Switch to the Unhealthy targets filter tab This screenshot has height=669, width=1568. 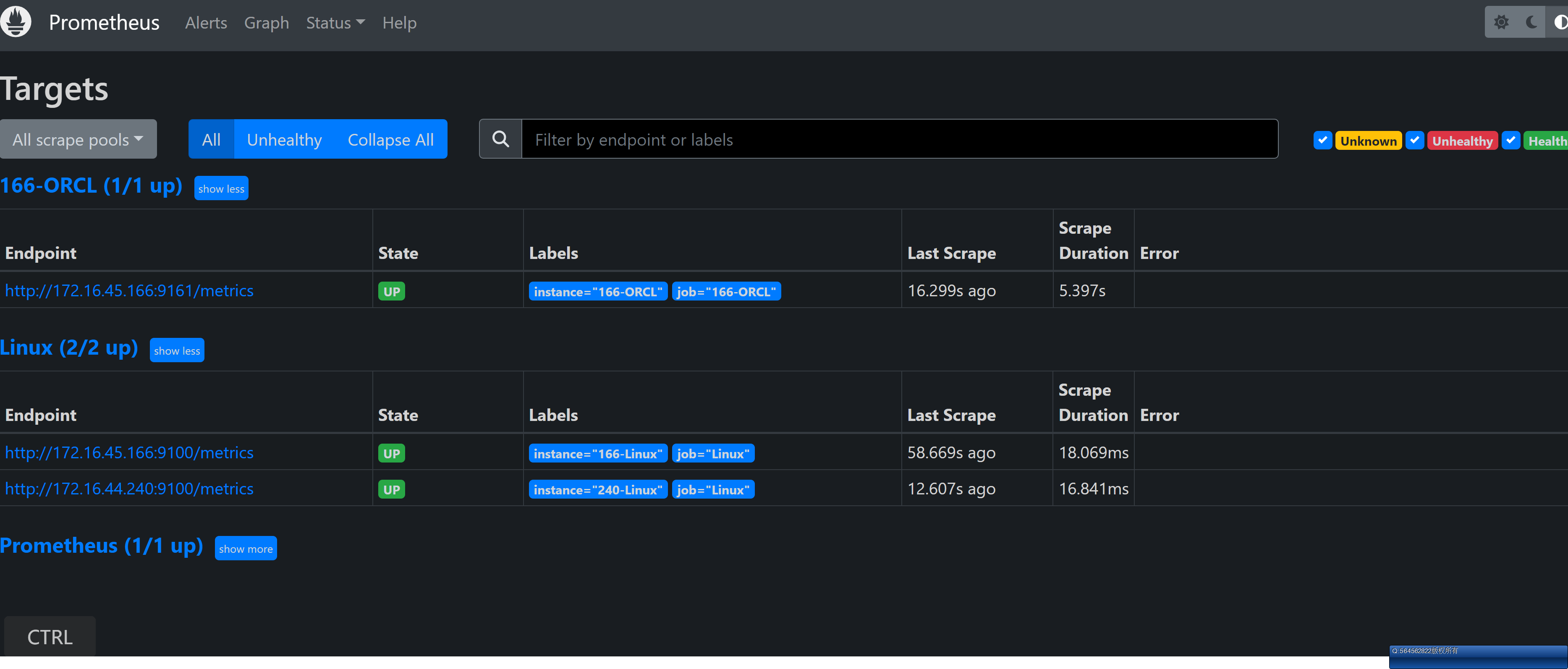(x=284, y=139)
